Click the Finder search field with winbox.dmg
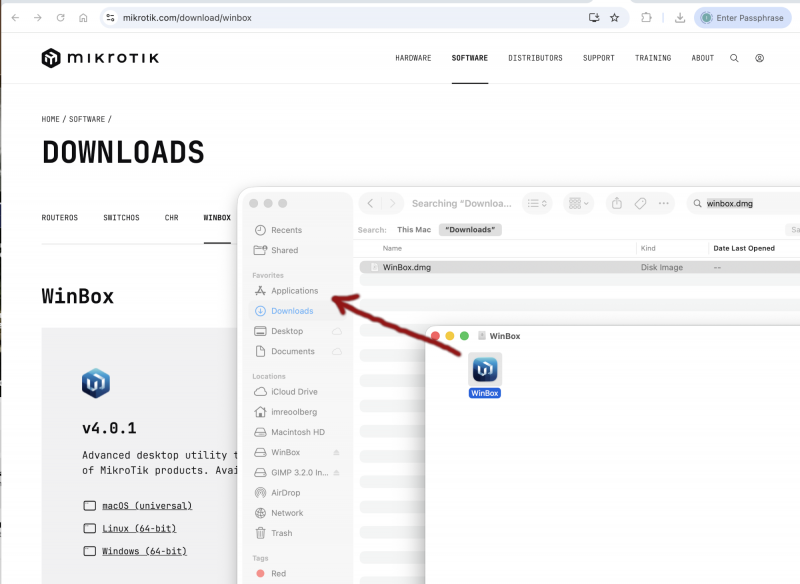Viewport: 800px width, 584px height. click(x=745, y=204)
